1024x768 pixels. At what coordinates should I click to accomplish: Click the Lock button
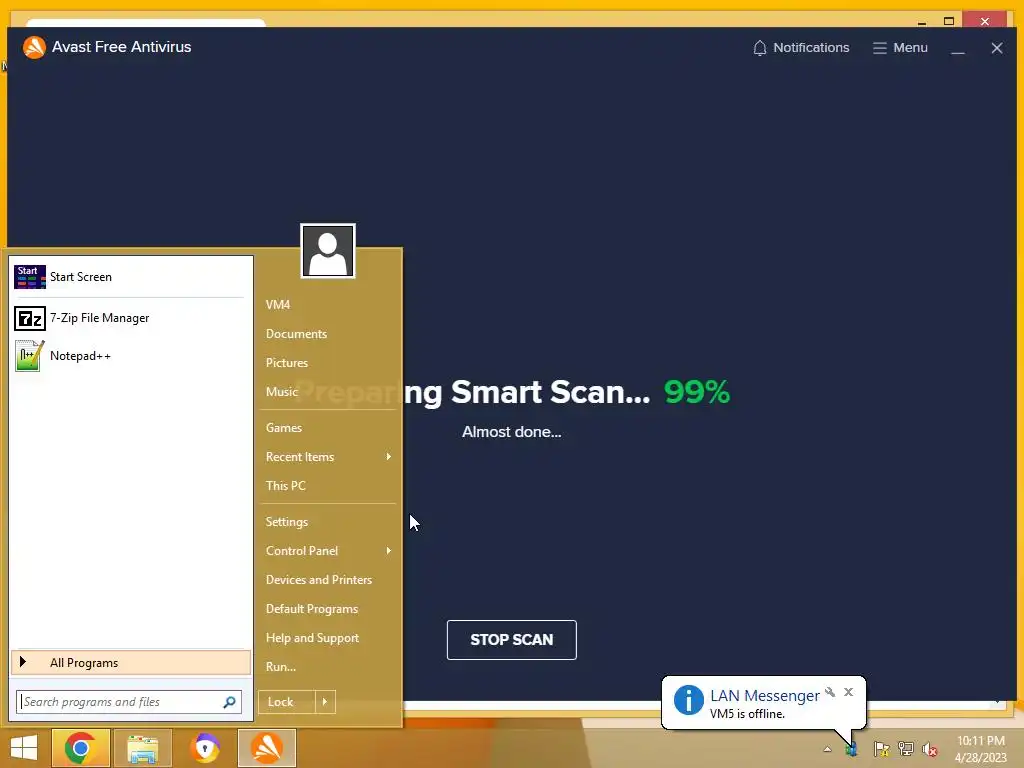(x=286, y=702)
